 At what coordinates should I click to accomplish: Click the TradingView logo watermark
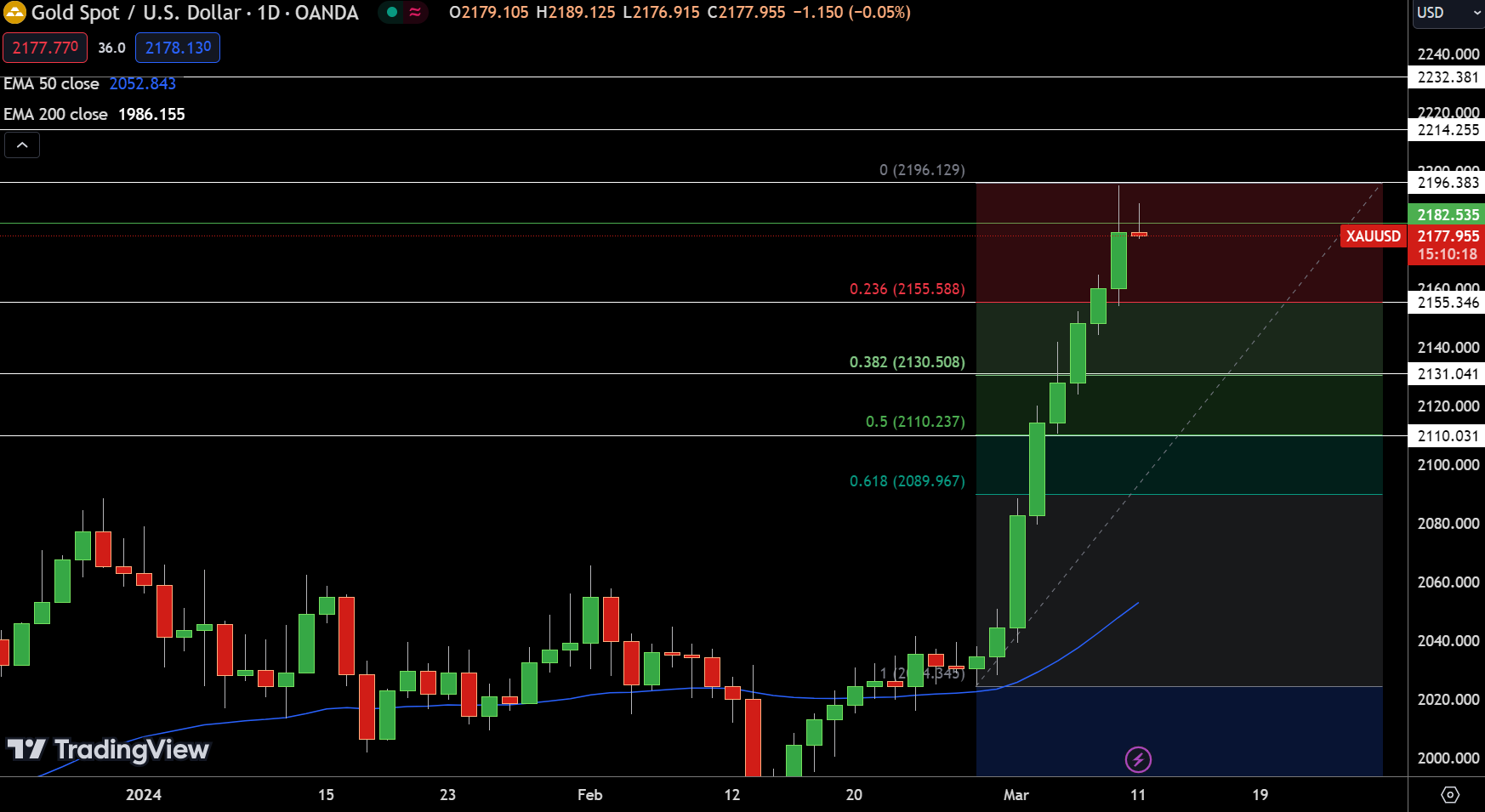tap(108, 749)
